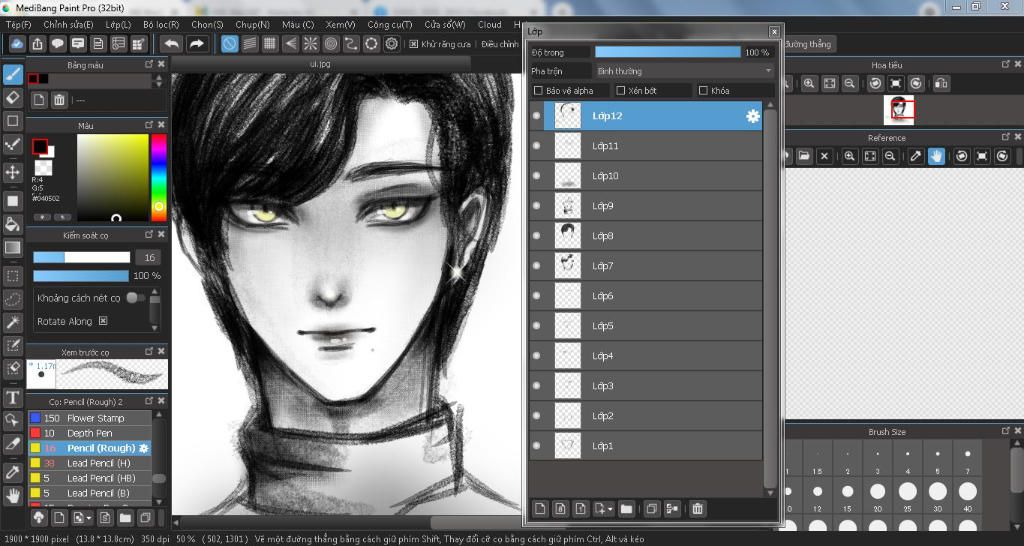Image resolution: width=1024 pixels, height=546 pixels.
Task: Open add-brush dropdown below brush list
Action: (x=88, y=519)
